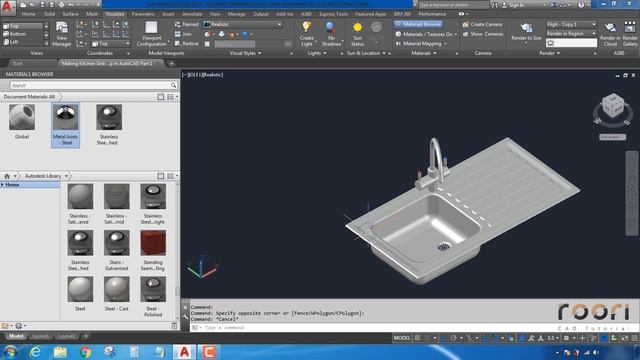This screenshot has height=360, width=640.
Task: Open the Start drawing tab
Action: [18, 63]
